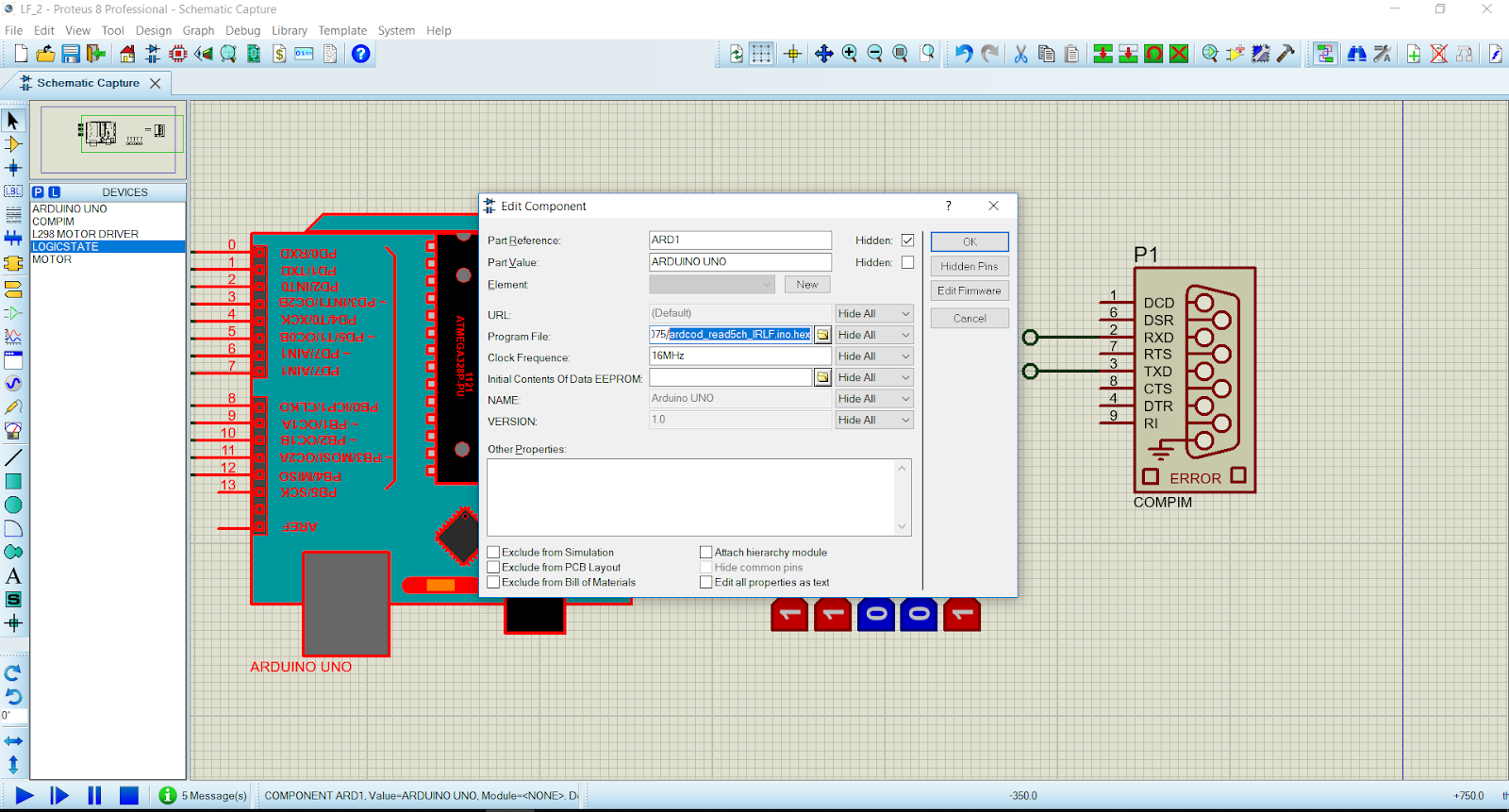The image size is (1509, 812).
Task: Click the Clock Frequency input field
Action: click(740, 356)
